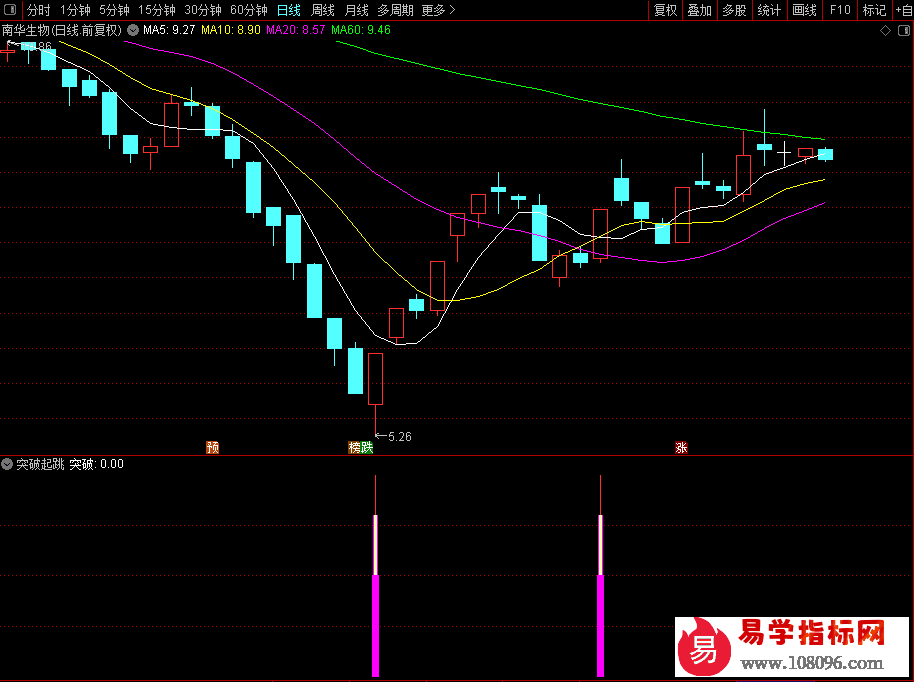Viewport: 914px width, 682px height.
Task: Toggle the right side panel icon
Action: click(x=904, y=31)
